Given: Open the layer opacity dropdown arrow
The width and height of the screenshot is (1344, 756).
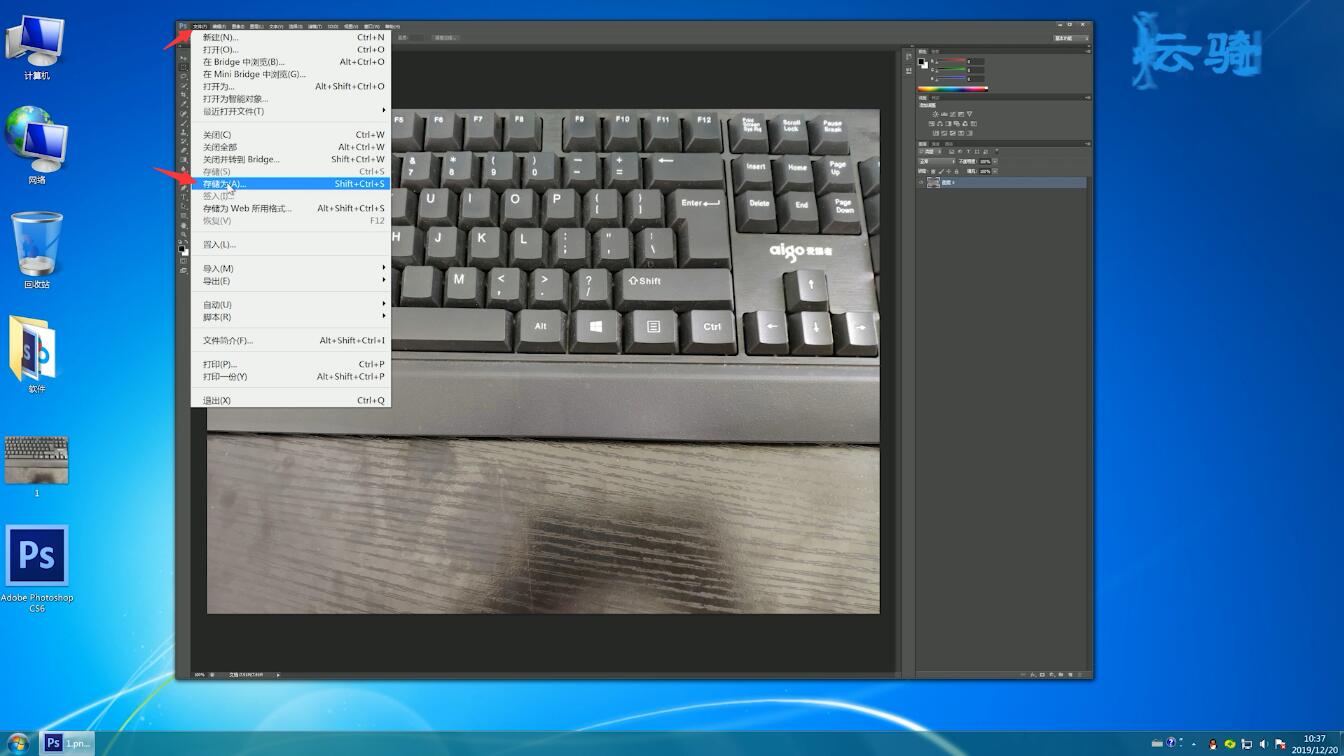Looking at the screenshot, I should 995,161.
